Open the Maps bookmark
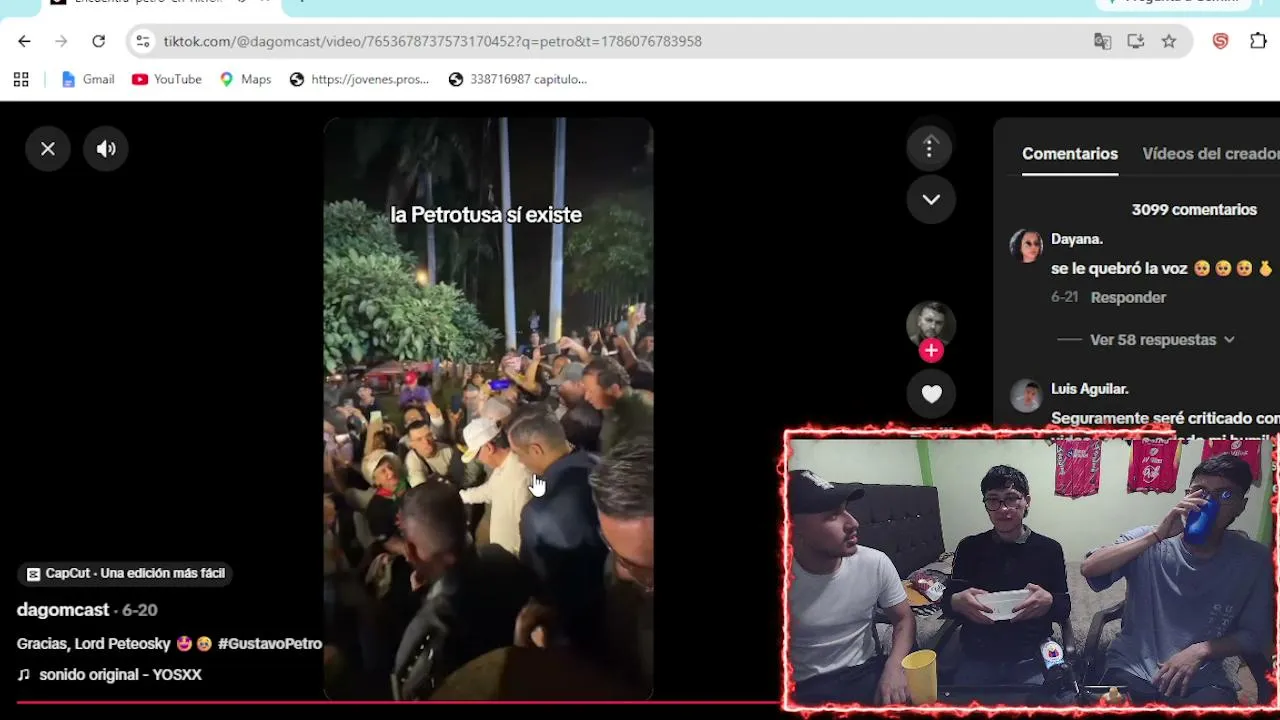The image size is (1280, 720). point(246,79)
